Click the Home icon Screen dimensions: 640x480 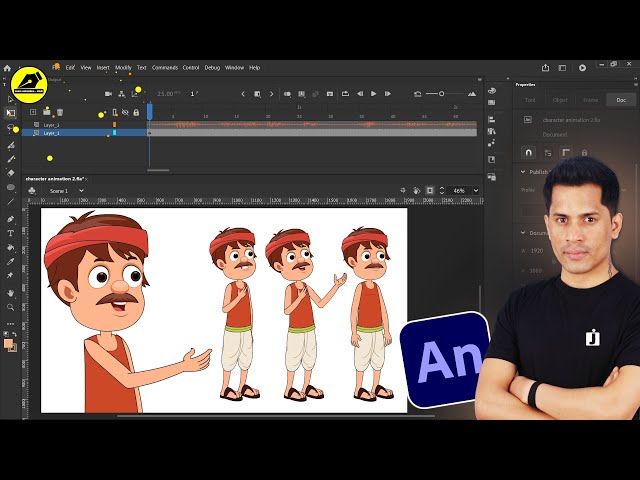(7, 68)
